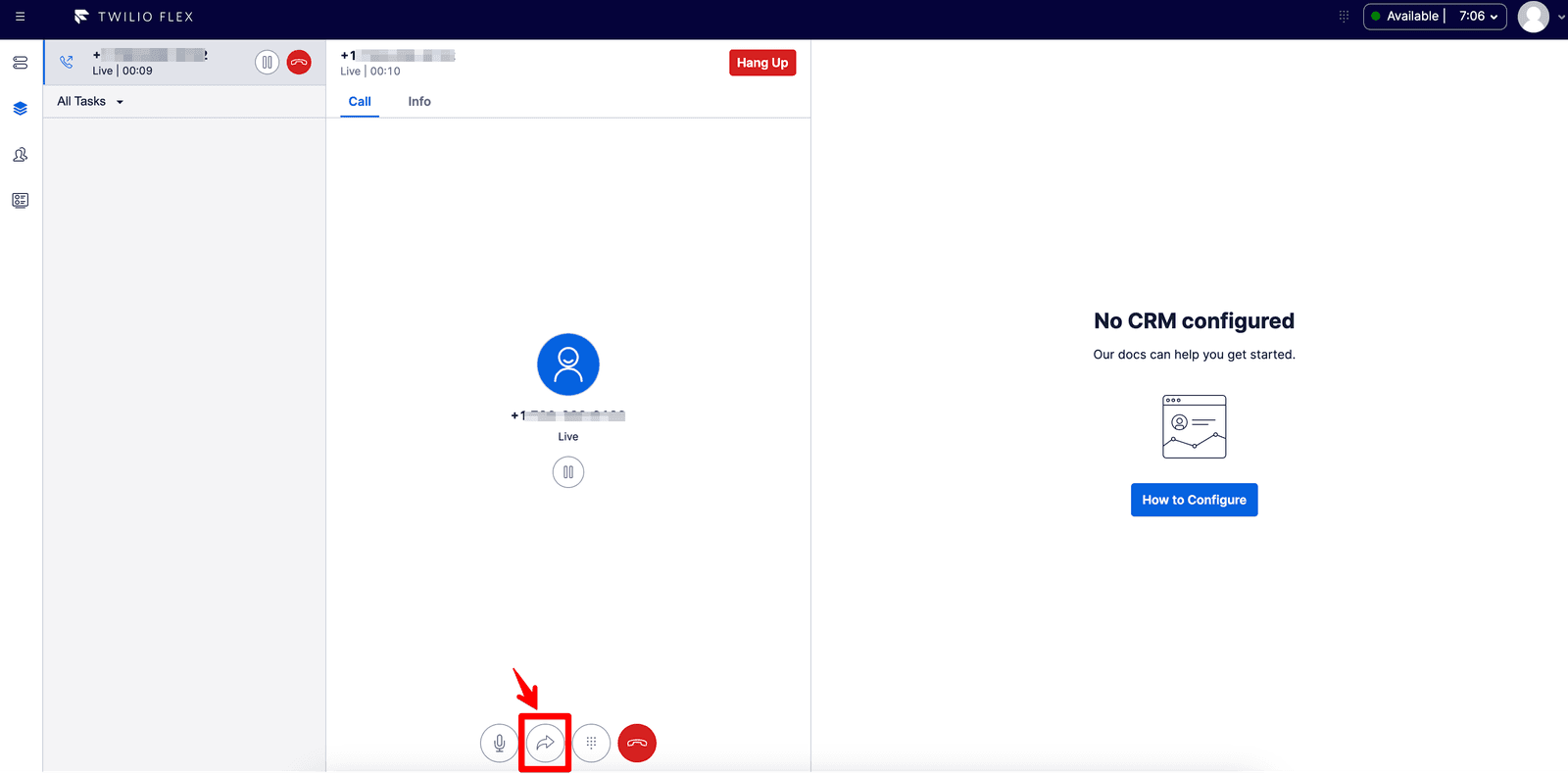
Task: Open the Admin panel sidebar icon
Action: [x=20, y=63]
